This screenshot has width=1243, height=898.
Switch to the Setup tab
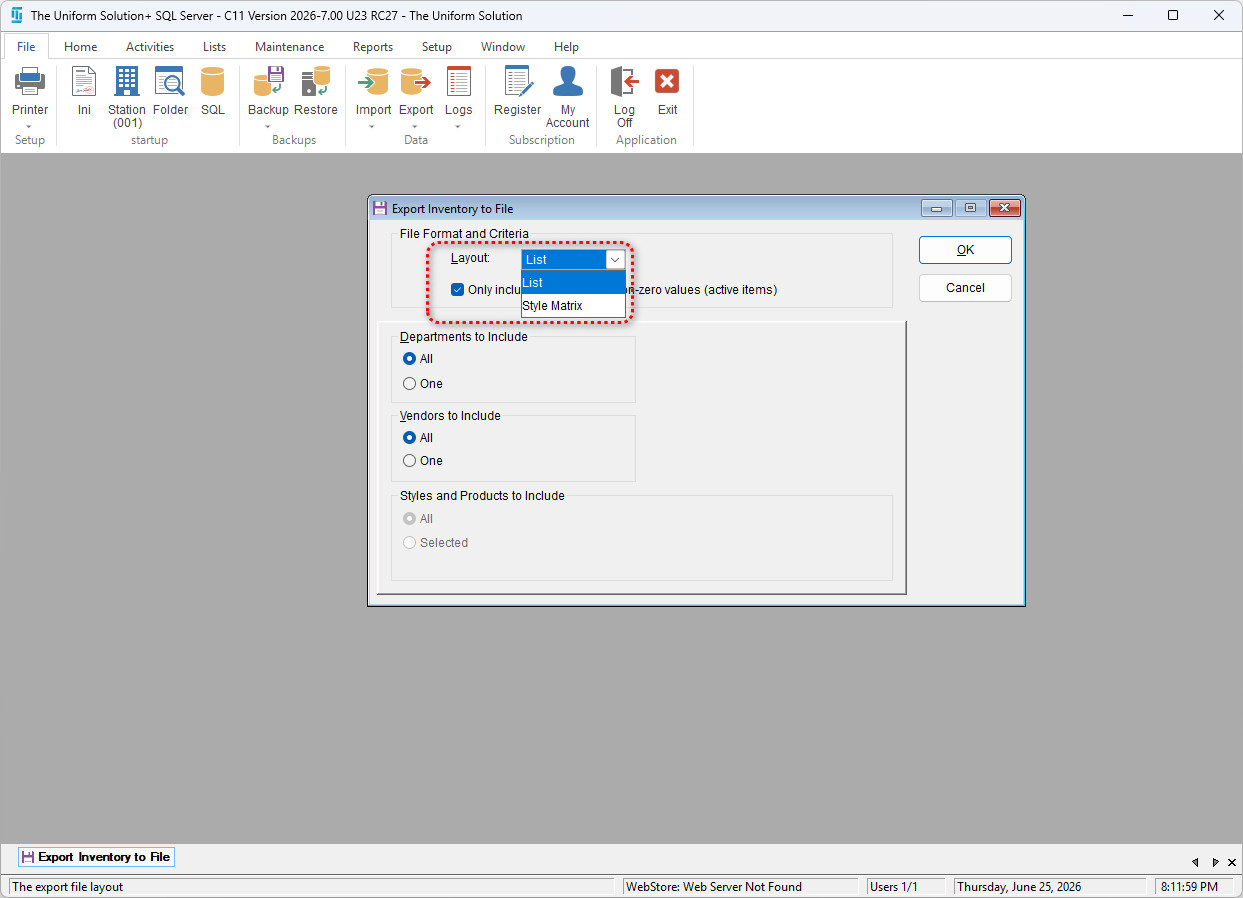tap(436, 46)
